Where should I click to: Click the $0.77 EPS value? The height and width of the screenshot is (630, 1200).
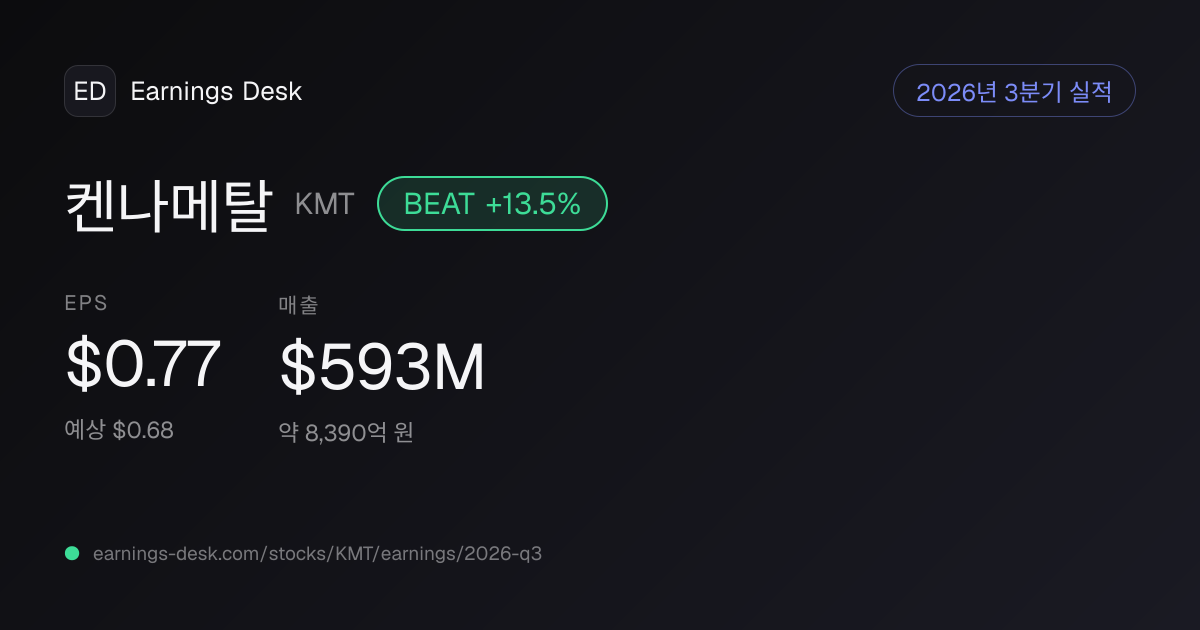pos(143,365)
